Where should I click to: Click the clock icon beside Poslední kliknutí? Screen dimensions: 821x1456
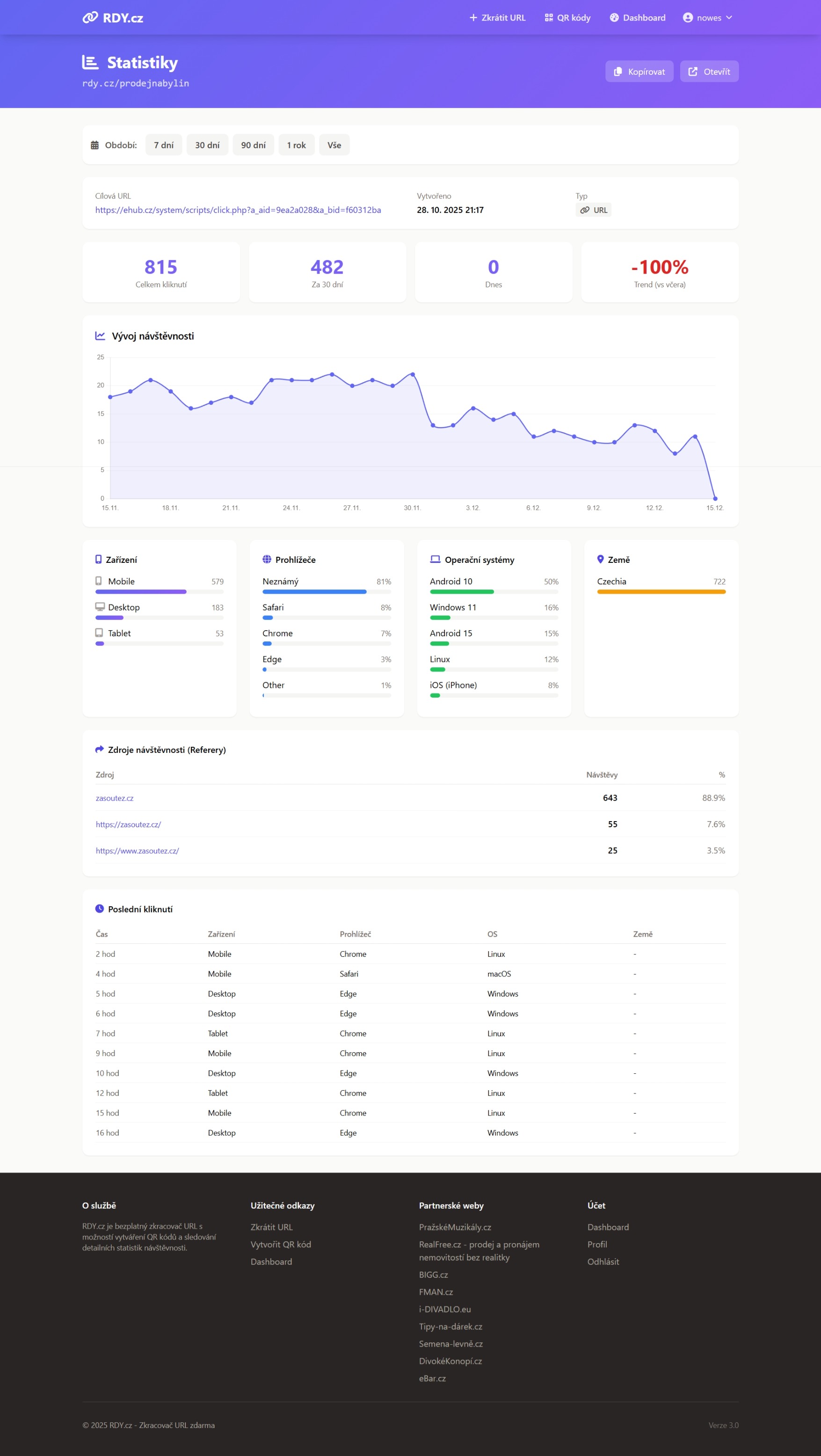point(100,909)
